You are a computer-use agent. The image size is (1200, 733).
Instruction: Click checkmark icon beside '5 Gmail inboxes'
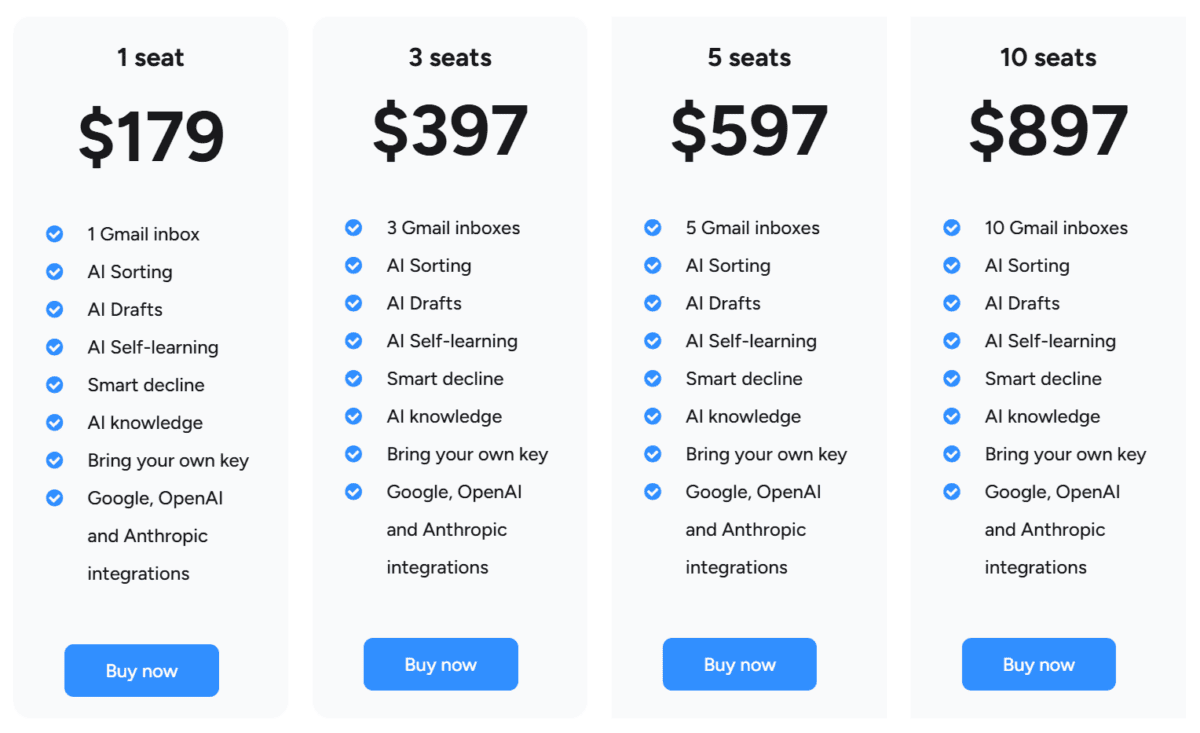tap(653, 228)
